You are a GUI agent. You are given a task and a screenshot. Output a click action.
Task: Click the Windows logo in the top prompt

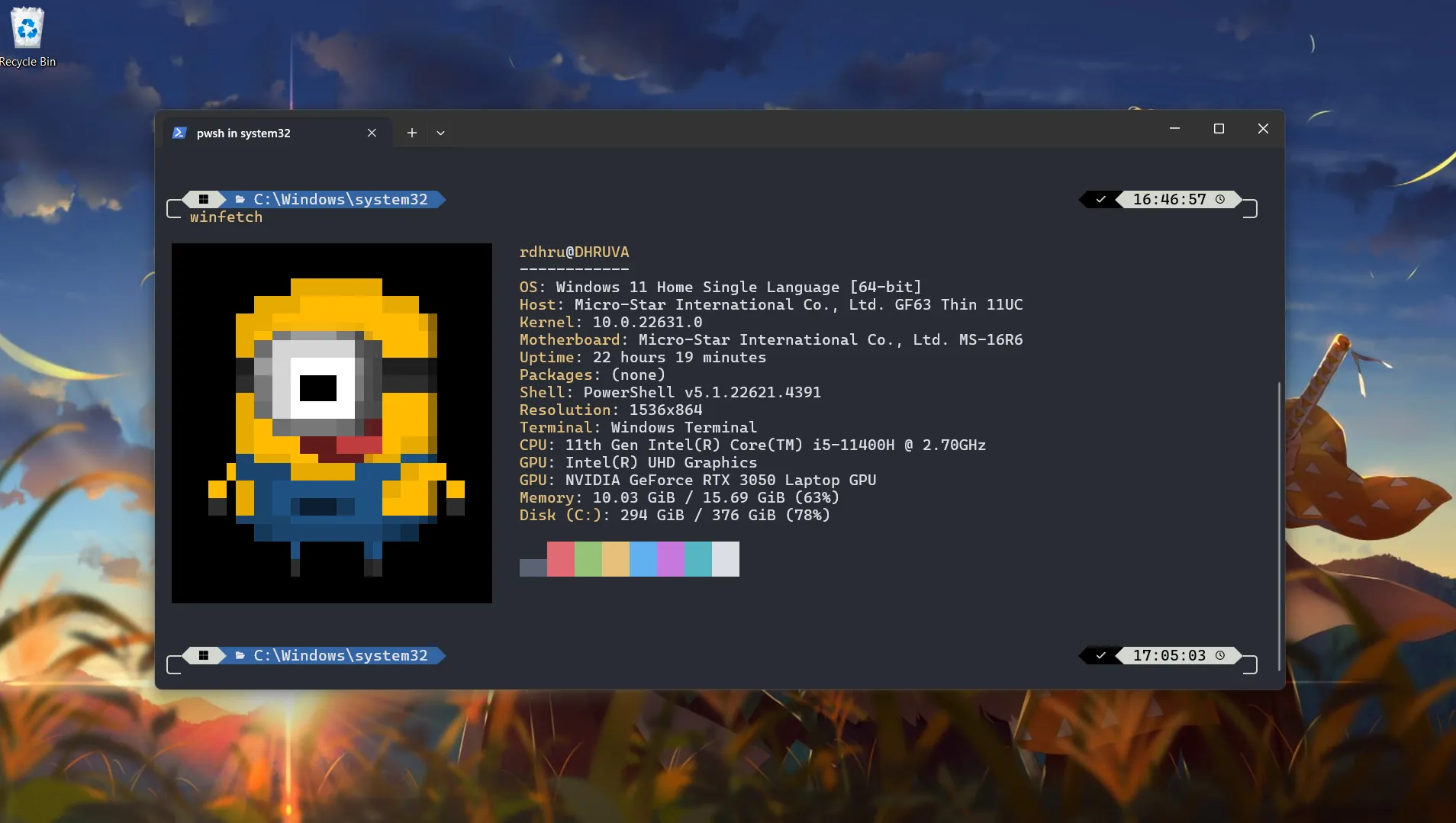click(x=204, y=199)
